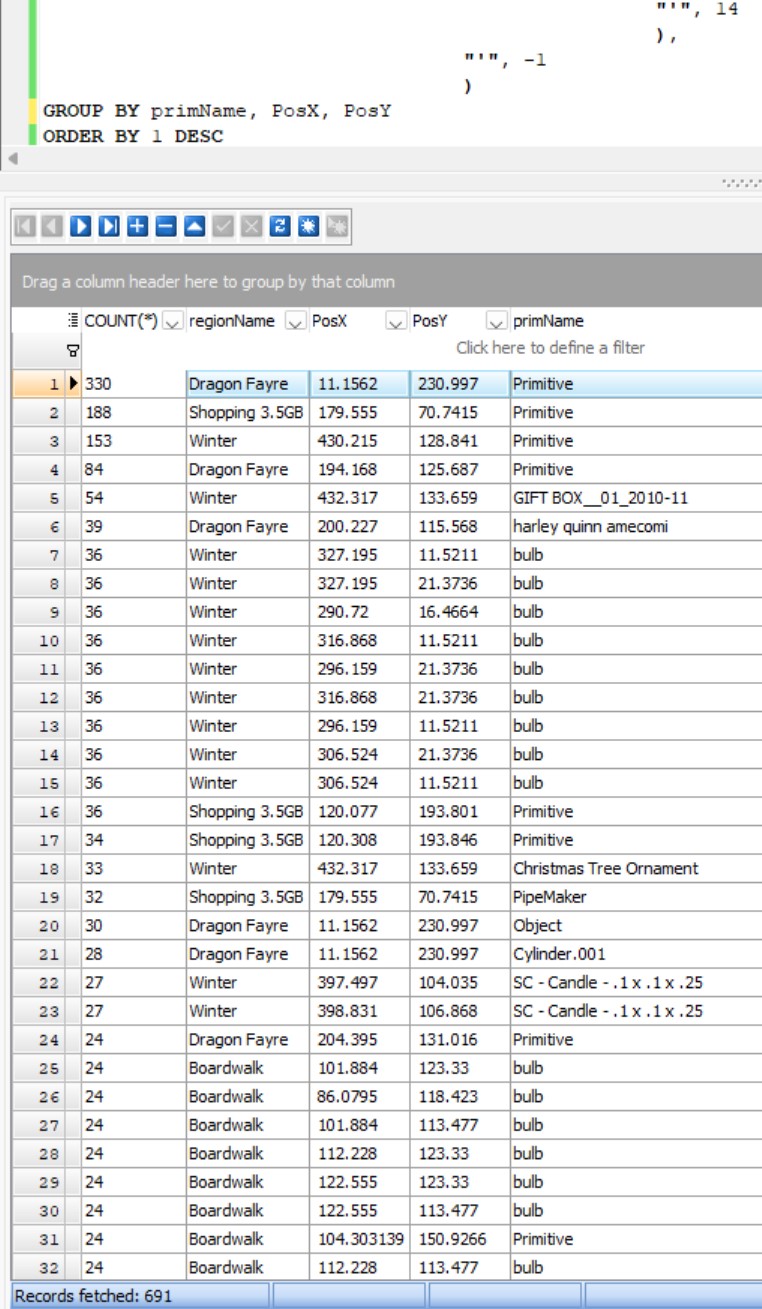Save a bookmark on current record
762x1309 pixels.
coord(309,226)
